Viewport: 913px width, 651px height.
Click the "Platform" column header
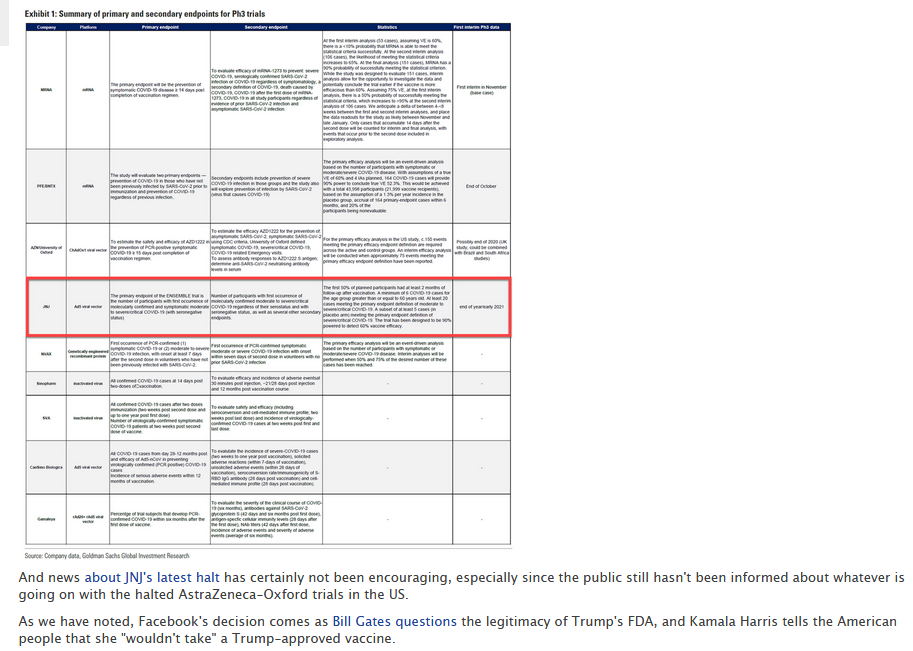(88, 27)
